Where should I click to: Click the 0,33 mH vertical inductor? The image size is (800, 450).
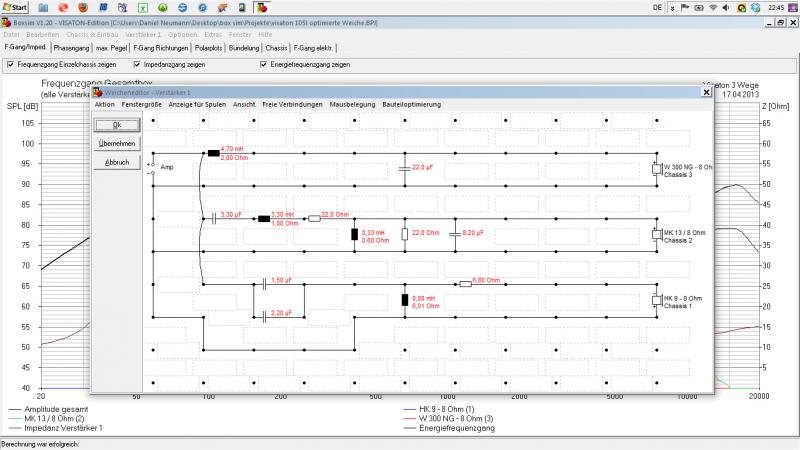point(354,235)
